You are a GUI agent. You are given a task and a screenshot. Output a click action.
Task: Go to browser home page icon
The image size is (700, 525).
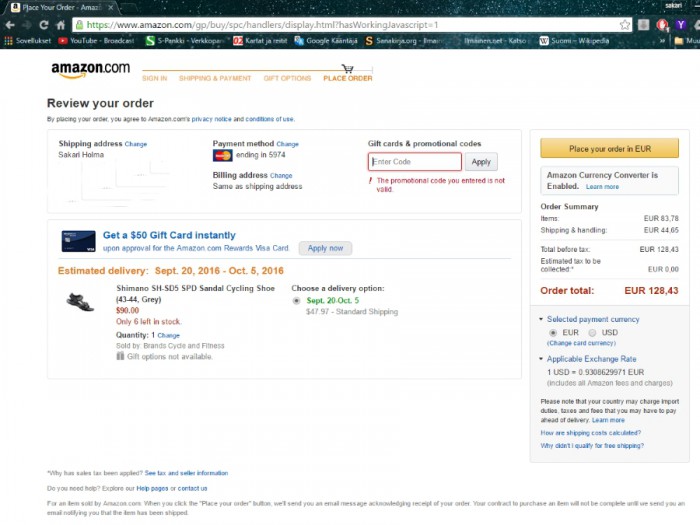click(x=60, y=25)
